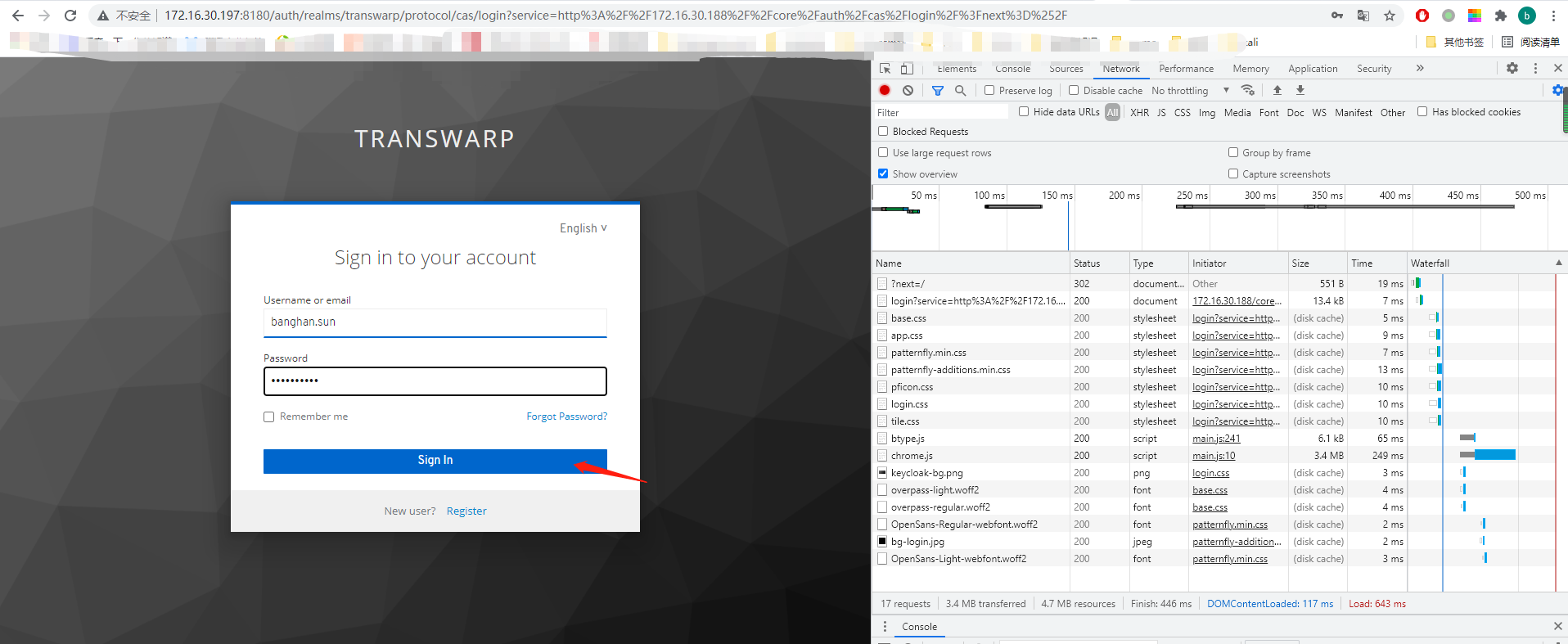The height and width of the screenshot is (644, 1568).
Task: Filter requests by Font
Action: (1268, 113)
